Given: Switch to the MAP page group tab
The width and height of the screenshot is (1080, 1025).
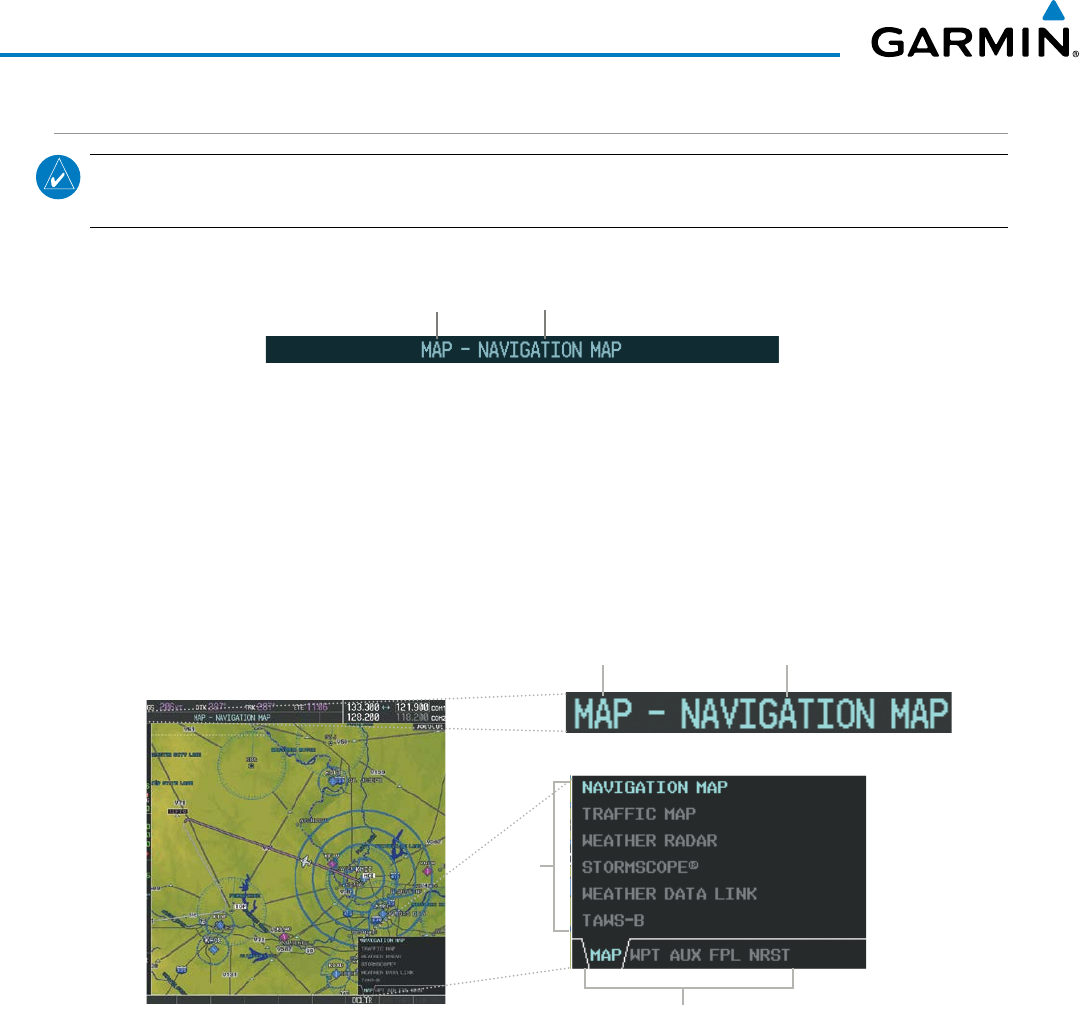Looking at the screenshot, I should tap(605, 955).
